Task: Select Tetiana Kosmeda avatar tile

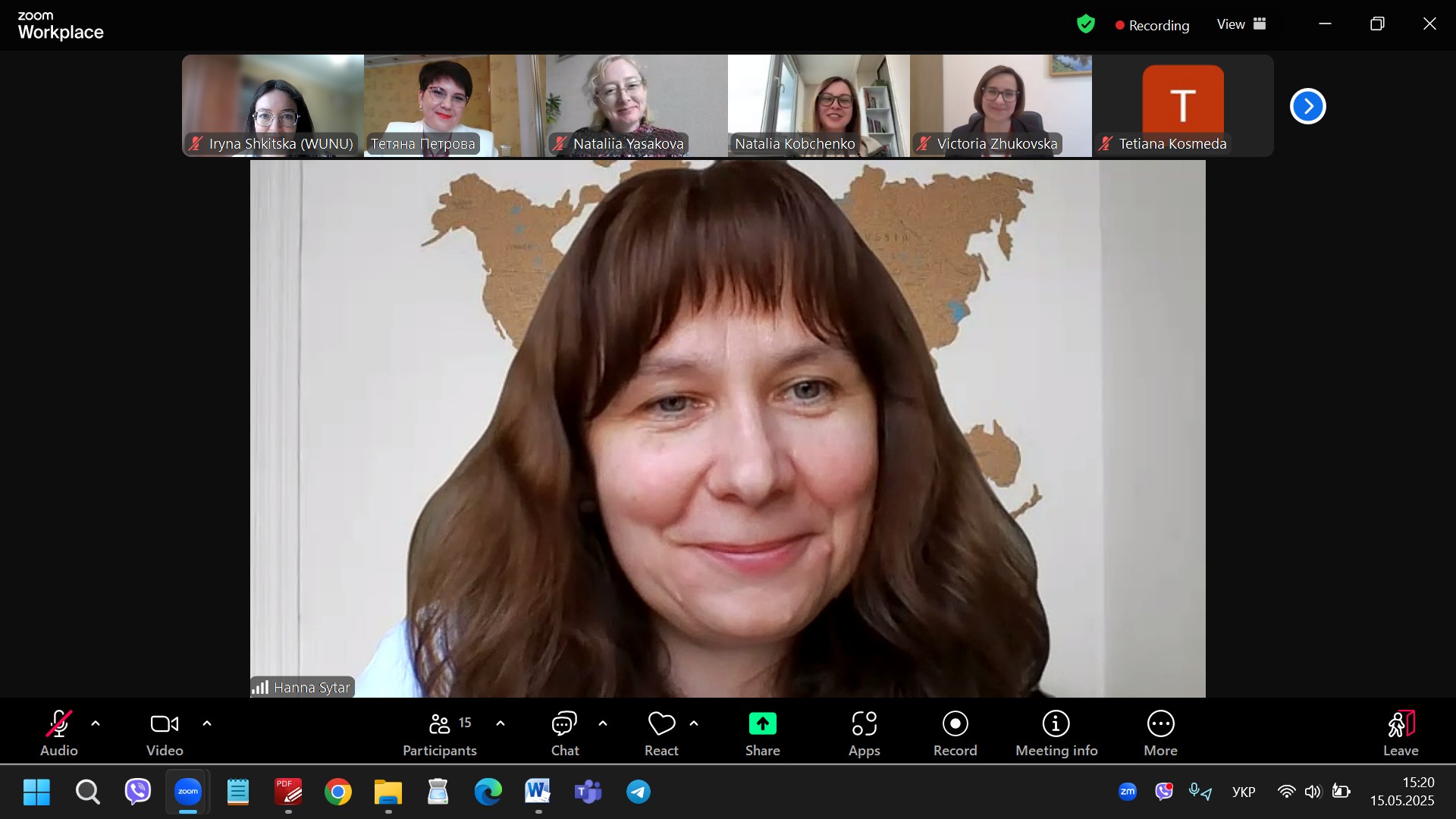Action: [1183, 105]
